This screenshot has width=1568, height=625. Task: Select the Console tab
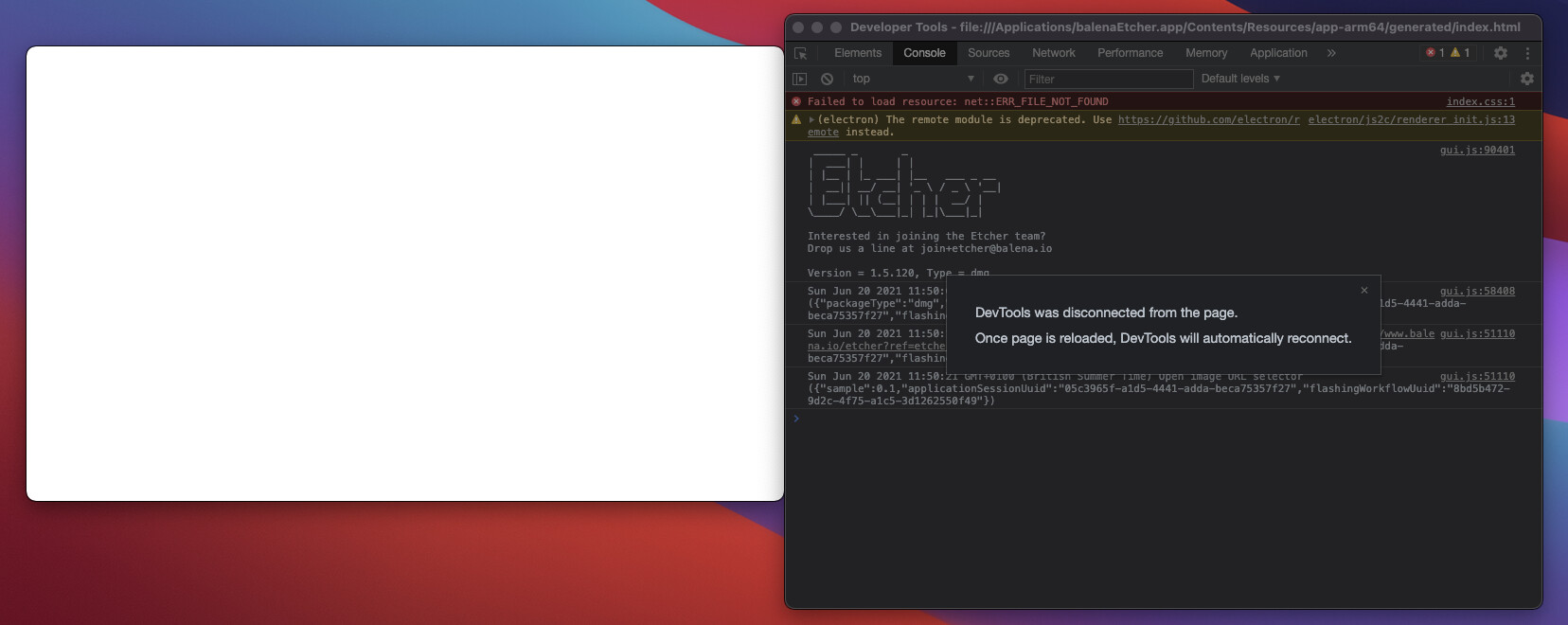point(924,53)
